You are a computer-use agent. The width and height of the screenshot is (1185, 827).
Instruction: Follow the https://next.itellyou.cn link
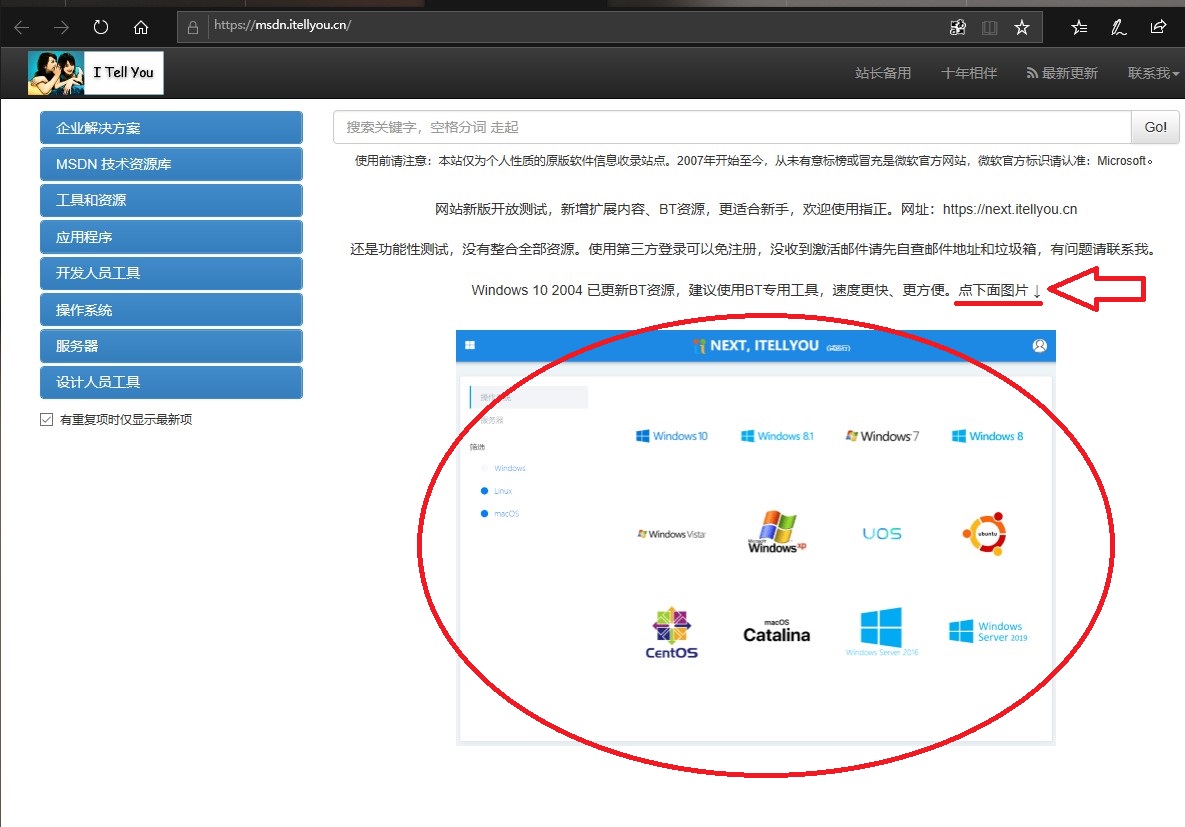pyautogui.click(x=1010, y=209)
